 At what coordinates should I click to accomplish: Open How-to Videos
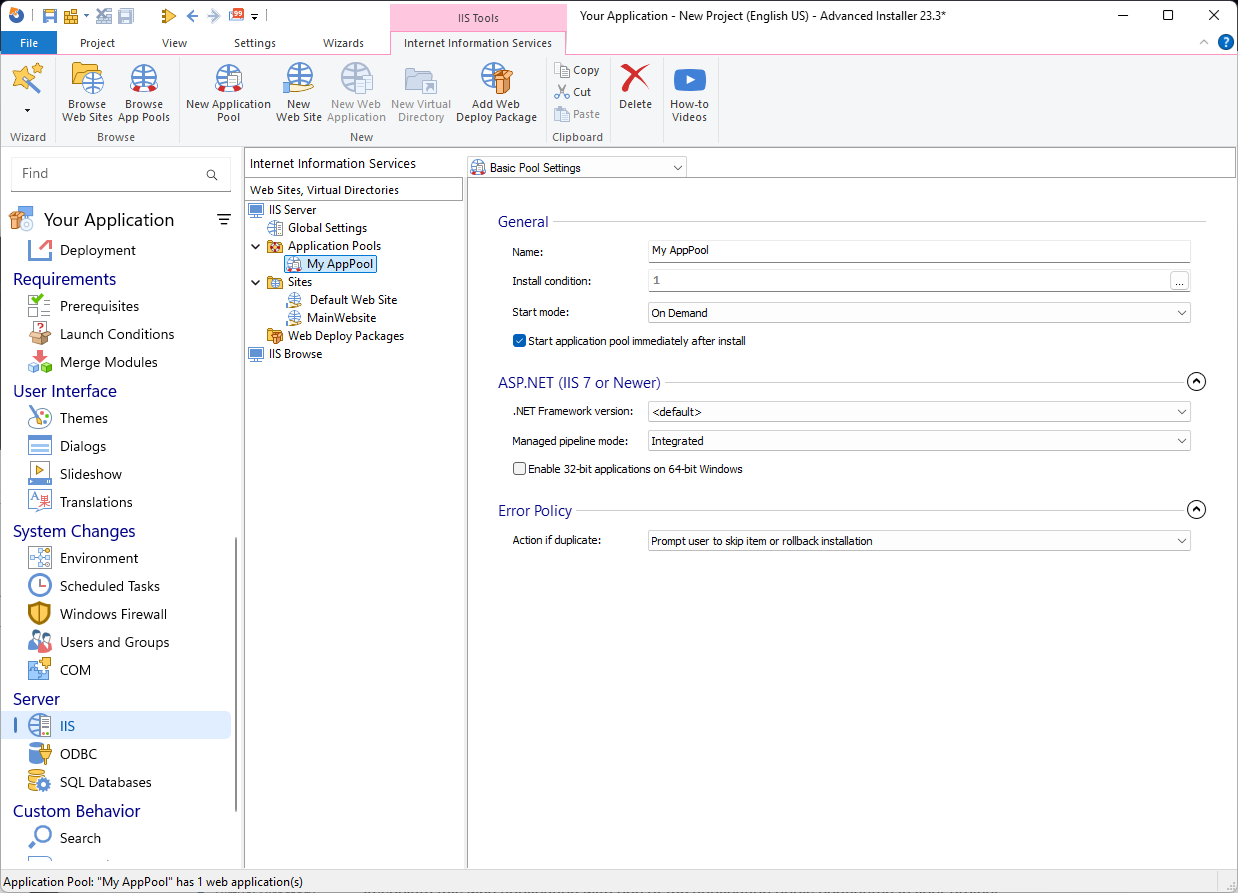click(689, 92)
